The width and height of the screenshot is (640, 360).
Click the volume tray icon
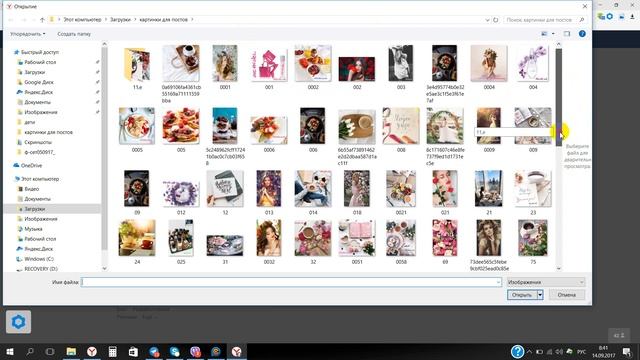559,352
